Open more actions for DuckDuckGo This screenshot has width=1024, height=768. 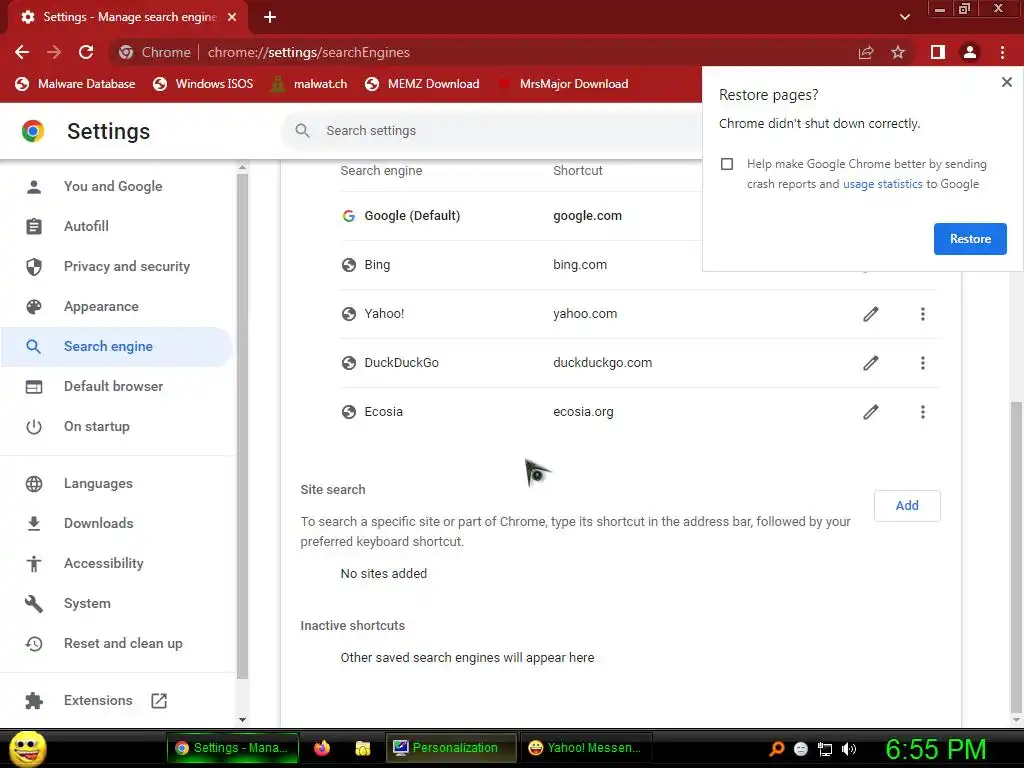923,363
